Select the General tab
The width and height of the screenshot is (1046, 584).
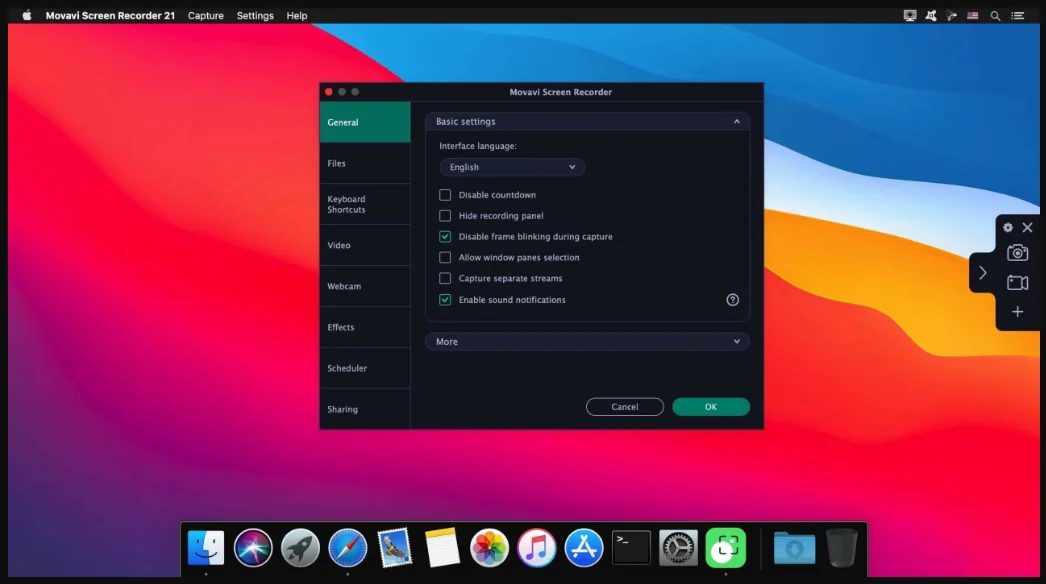pos(365,122)
